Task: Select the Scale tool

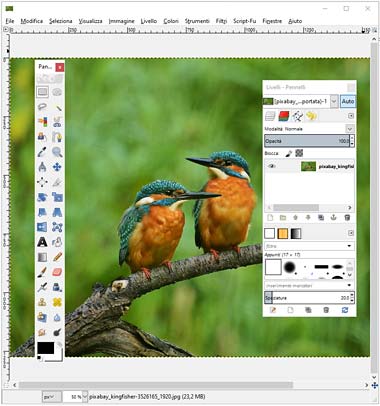Action: (57, 197)
